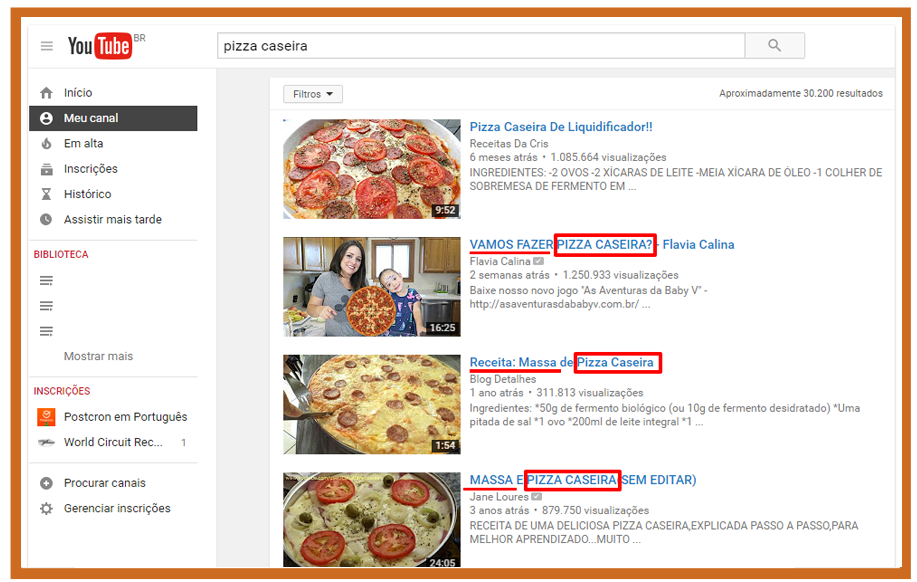Click the Procurar canais plus icon
This screenshot has width=917, height=582.
coord(46,484)
